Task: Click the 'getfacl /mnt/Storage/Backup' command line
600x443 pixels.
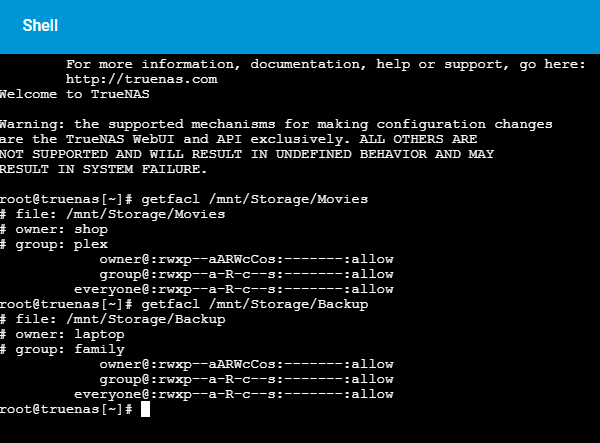Action: click(x=184, y=305)
